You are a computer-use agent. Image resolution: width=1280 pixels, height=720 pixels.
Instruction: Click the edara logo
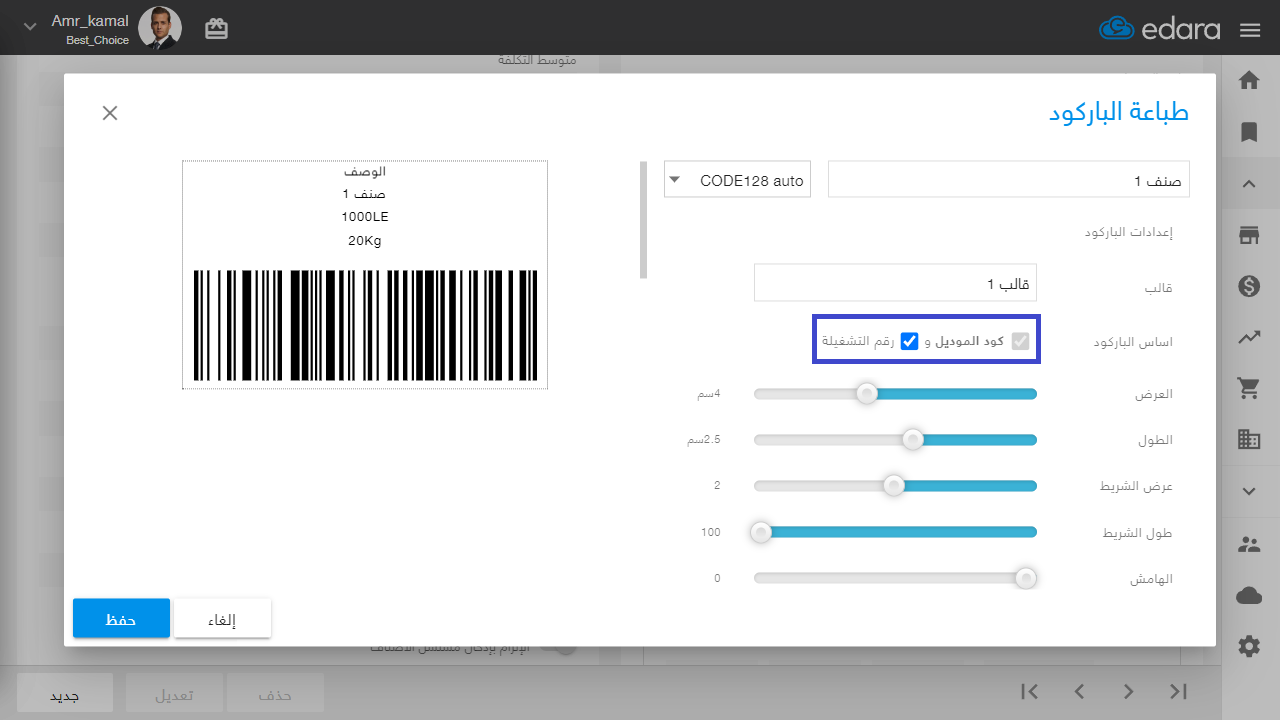coord(1160,29)
